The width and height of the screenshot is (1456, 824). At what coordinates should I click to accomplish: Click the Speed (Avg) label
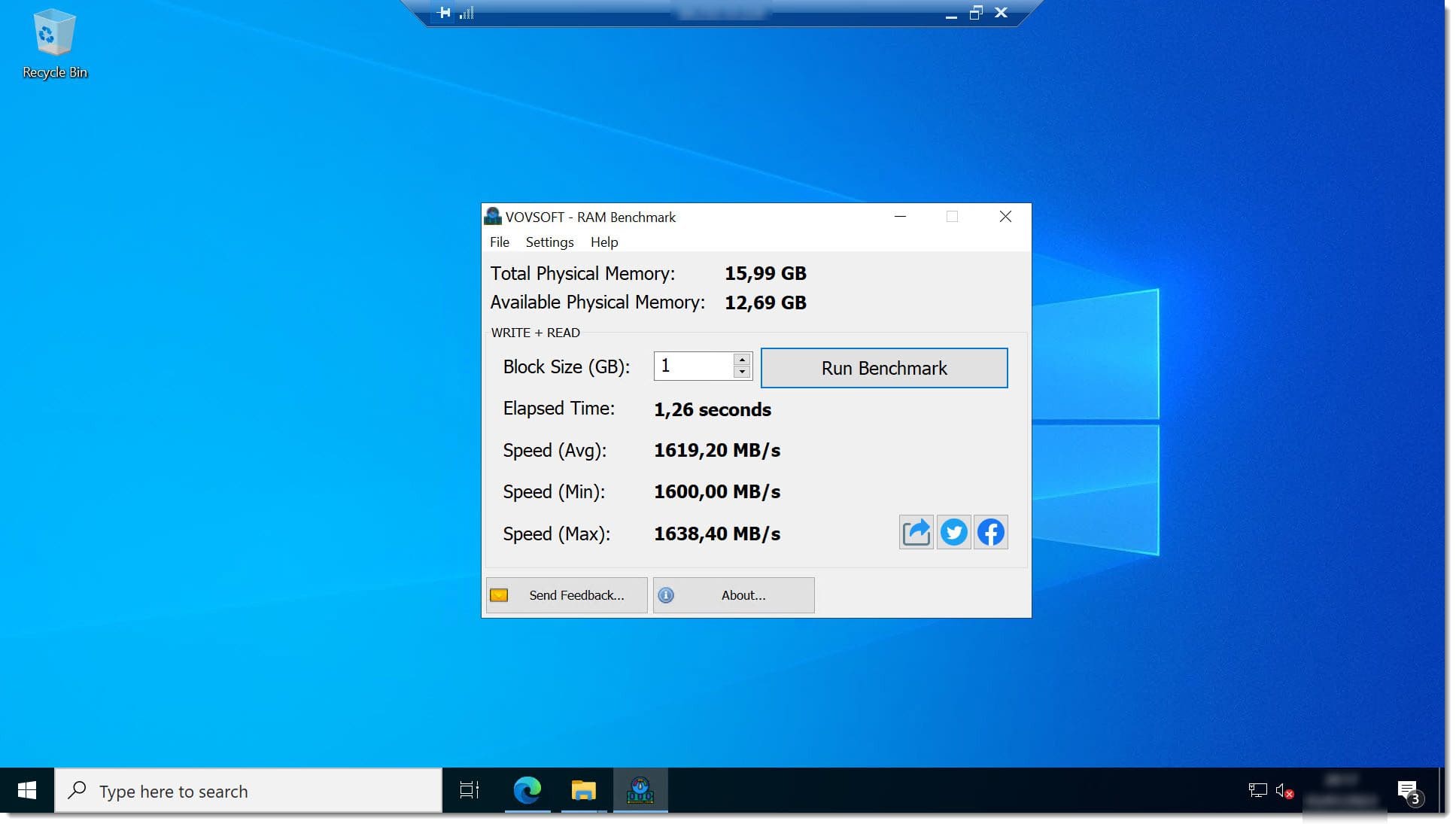click(555, 451)
